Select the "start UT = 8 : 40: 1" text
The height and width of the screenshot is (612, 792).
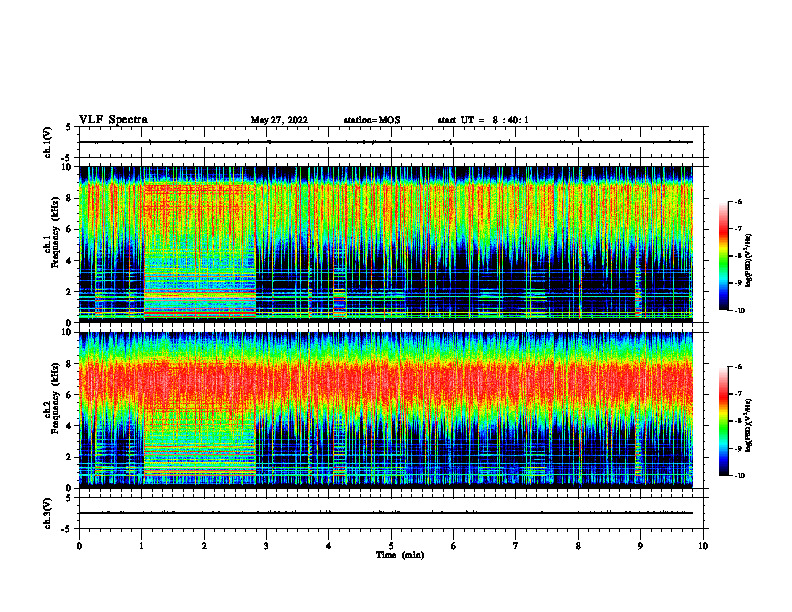coord(483,120)
